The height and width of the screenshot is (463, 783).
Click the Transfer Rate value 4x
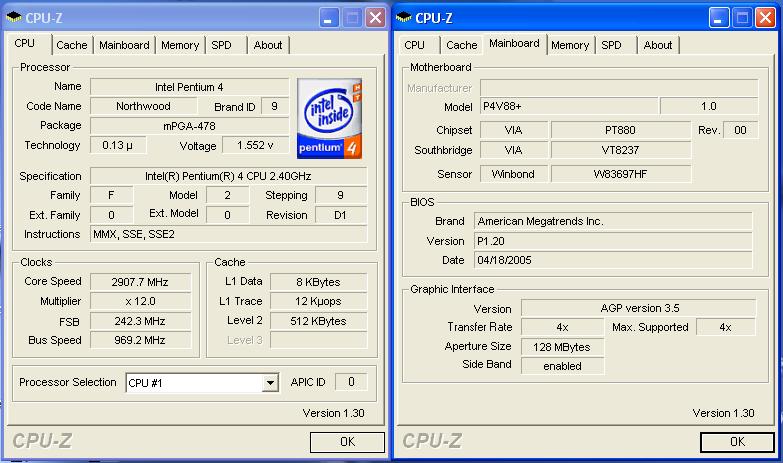(562, 327)
